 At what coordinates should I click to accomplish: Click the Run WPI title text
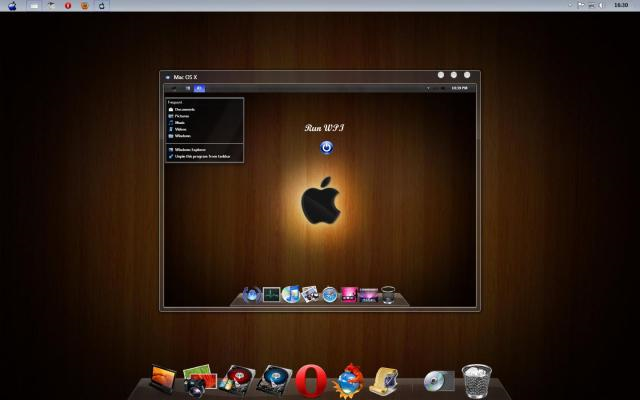tap(324, 128)
